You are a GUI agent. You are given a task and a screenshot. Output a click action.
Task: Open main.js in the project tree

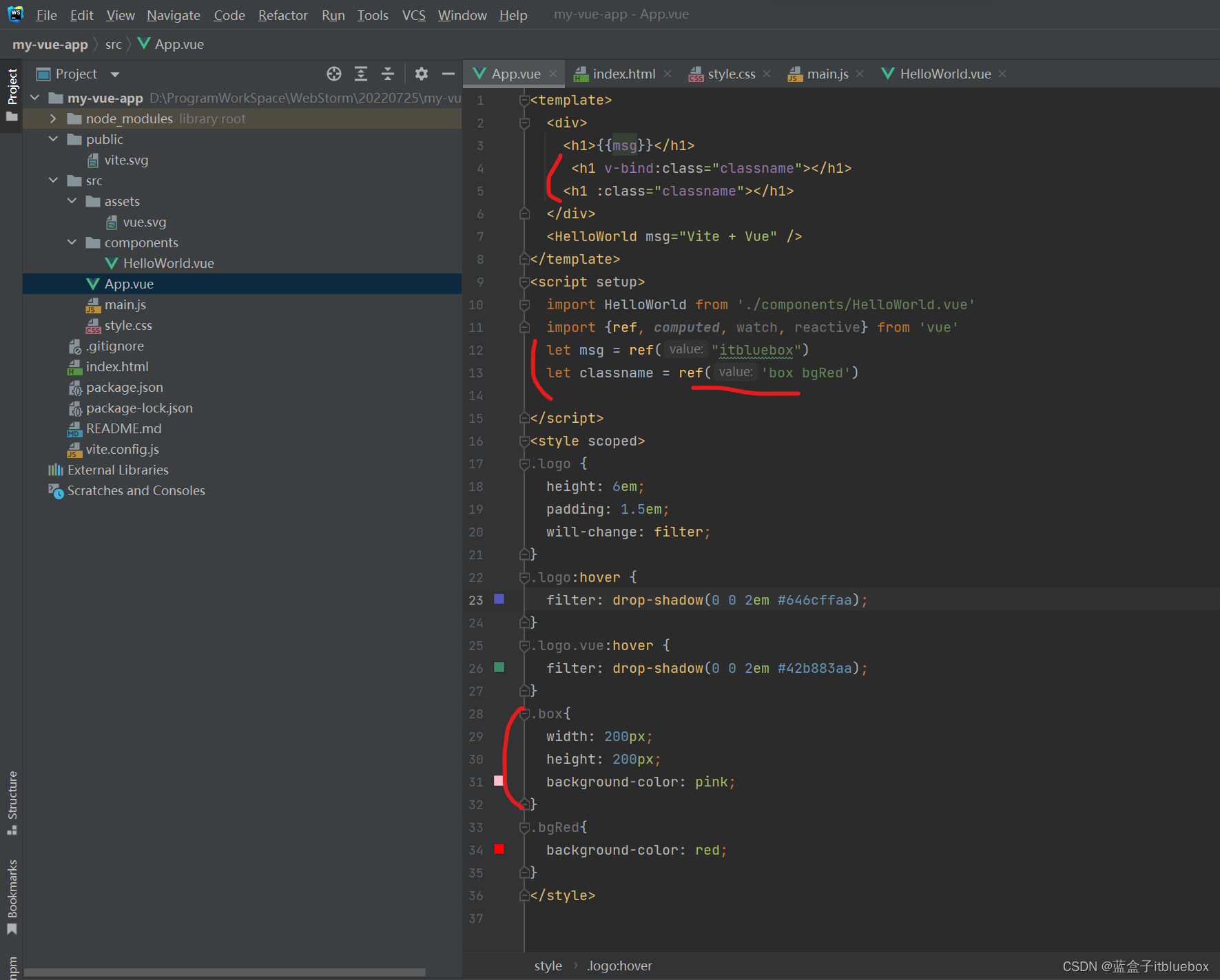(125, 304)
